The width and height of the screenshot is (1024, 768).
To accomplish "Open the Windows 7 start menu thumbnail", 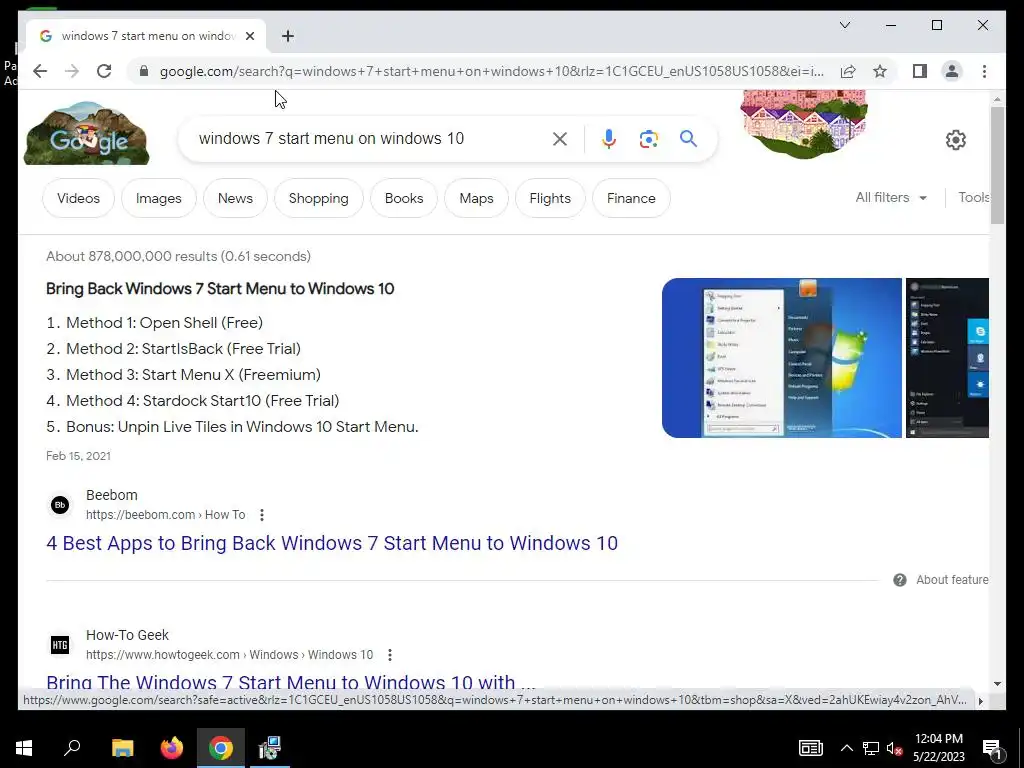I will point(781,358).
